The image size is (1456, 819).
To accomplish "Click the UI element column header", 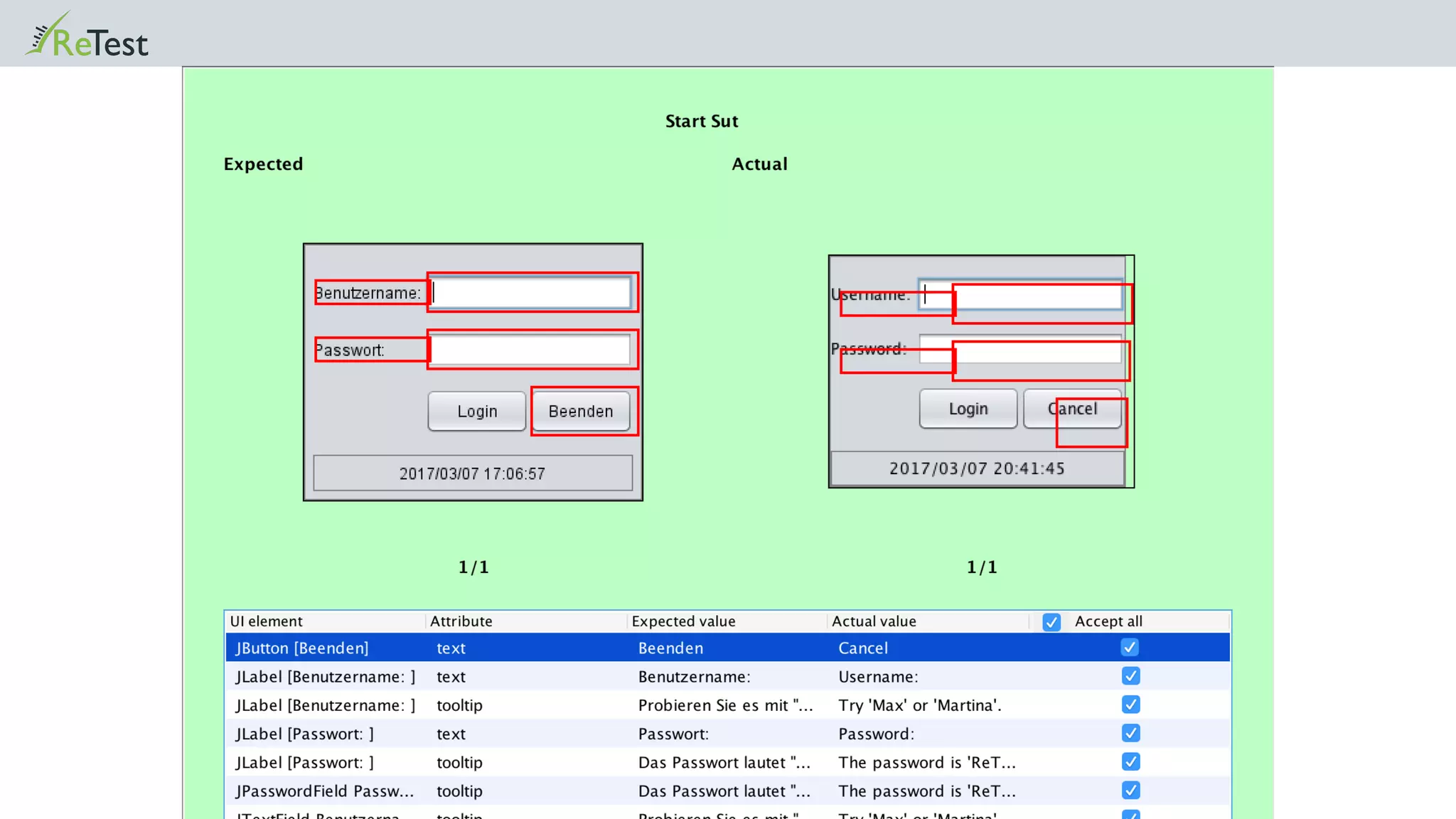I will coord(266,621).
